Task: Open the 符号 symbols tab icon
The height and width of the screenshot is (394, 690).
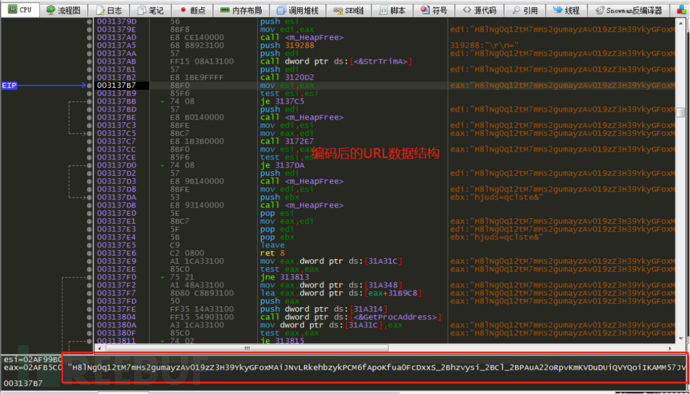Action: (425, 9)
